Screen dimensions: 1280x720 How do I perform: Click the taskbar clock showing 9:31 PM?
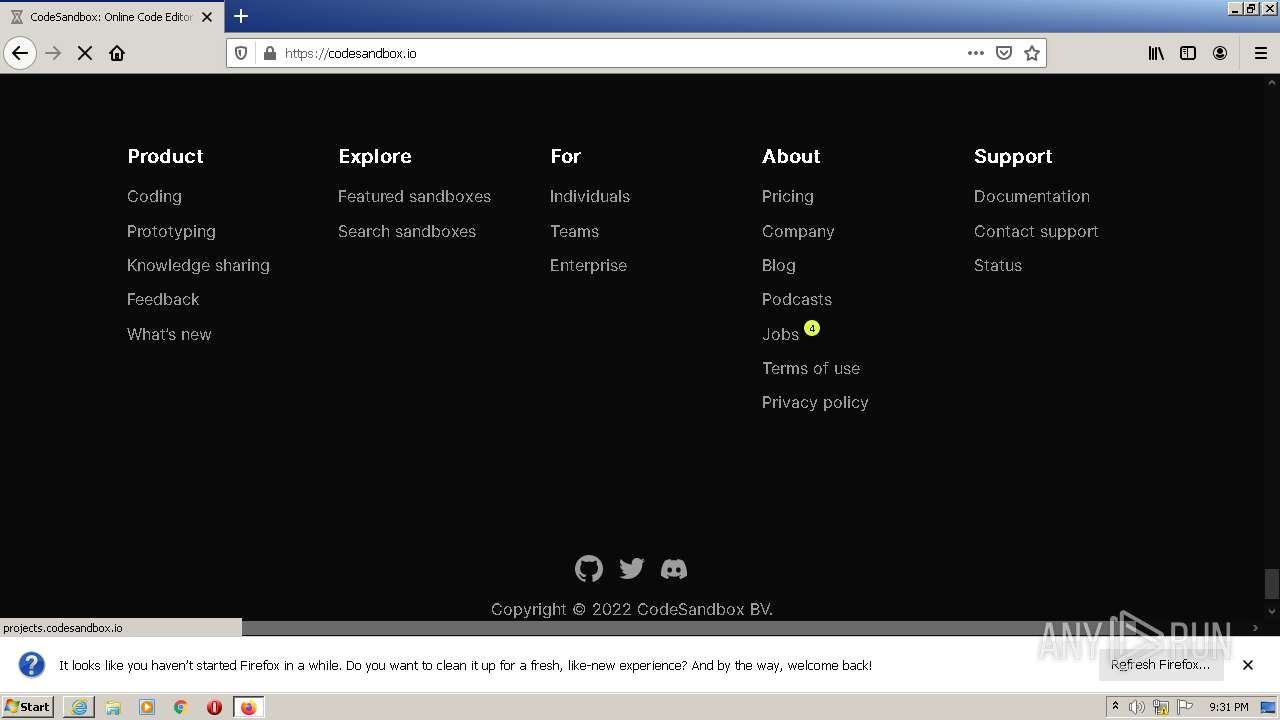1229,707
